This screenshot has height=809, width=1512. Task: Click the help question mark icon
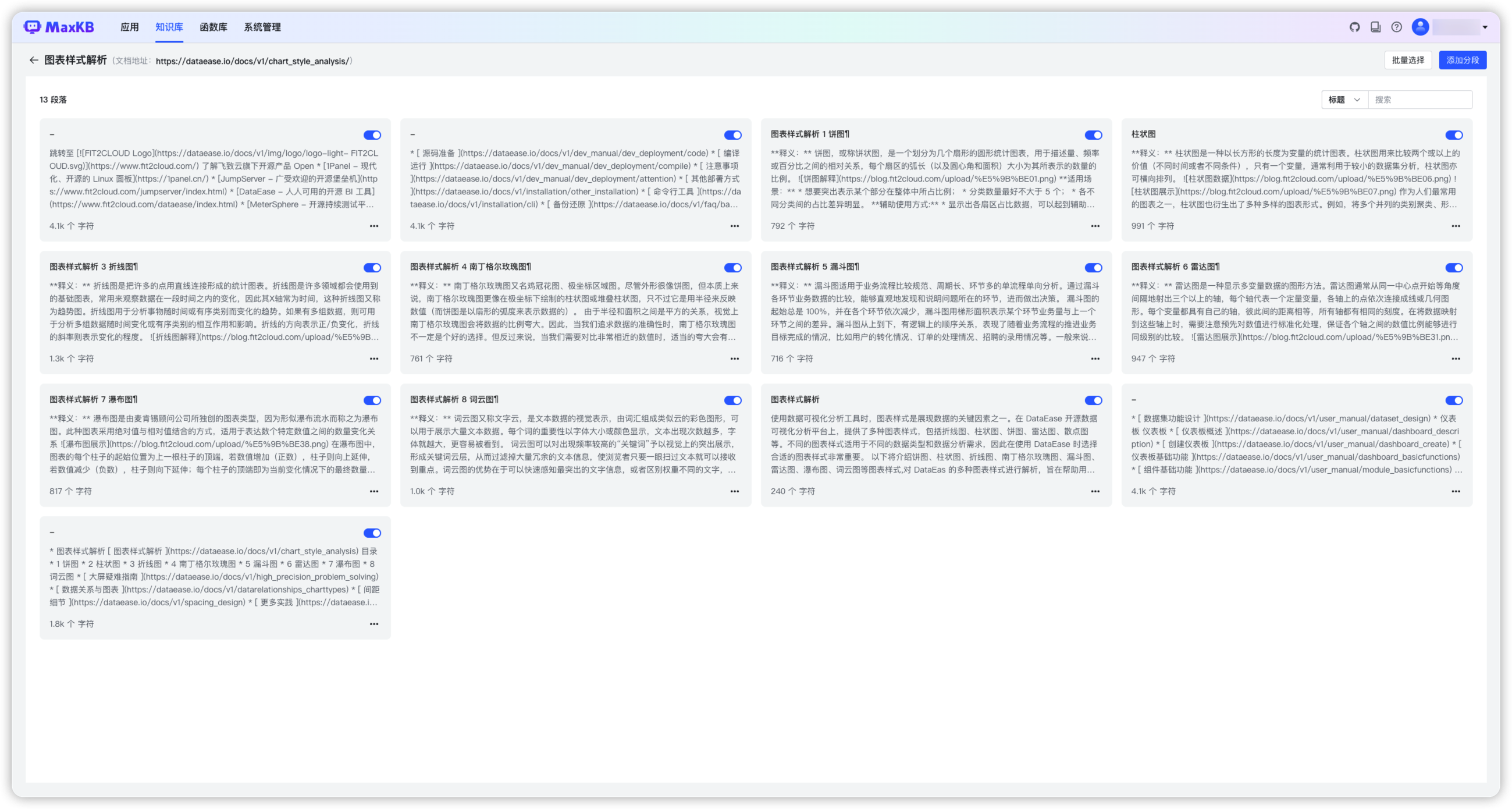1396,27
